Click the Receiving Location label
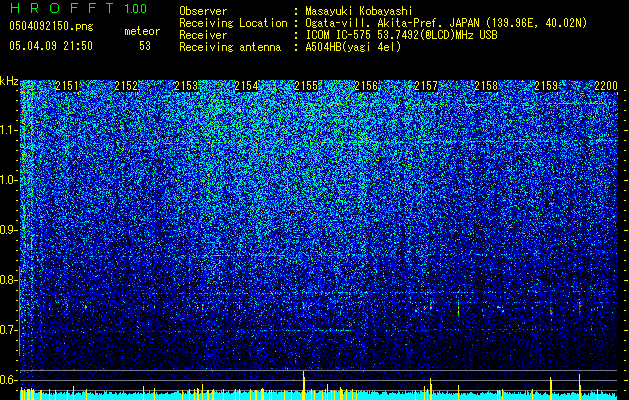The height and width of the screenshot is (400, 629). pyautogui.click(x=233, y=23)
